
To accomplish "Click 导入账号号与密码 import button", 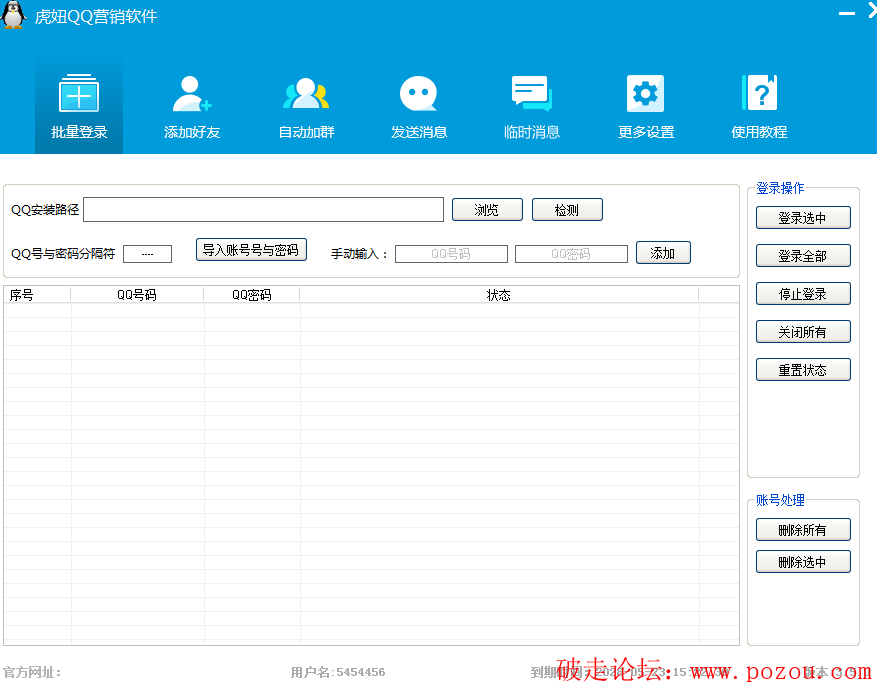I will coord(251,250).
